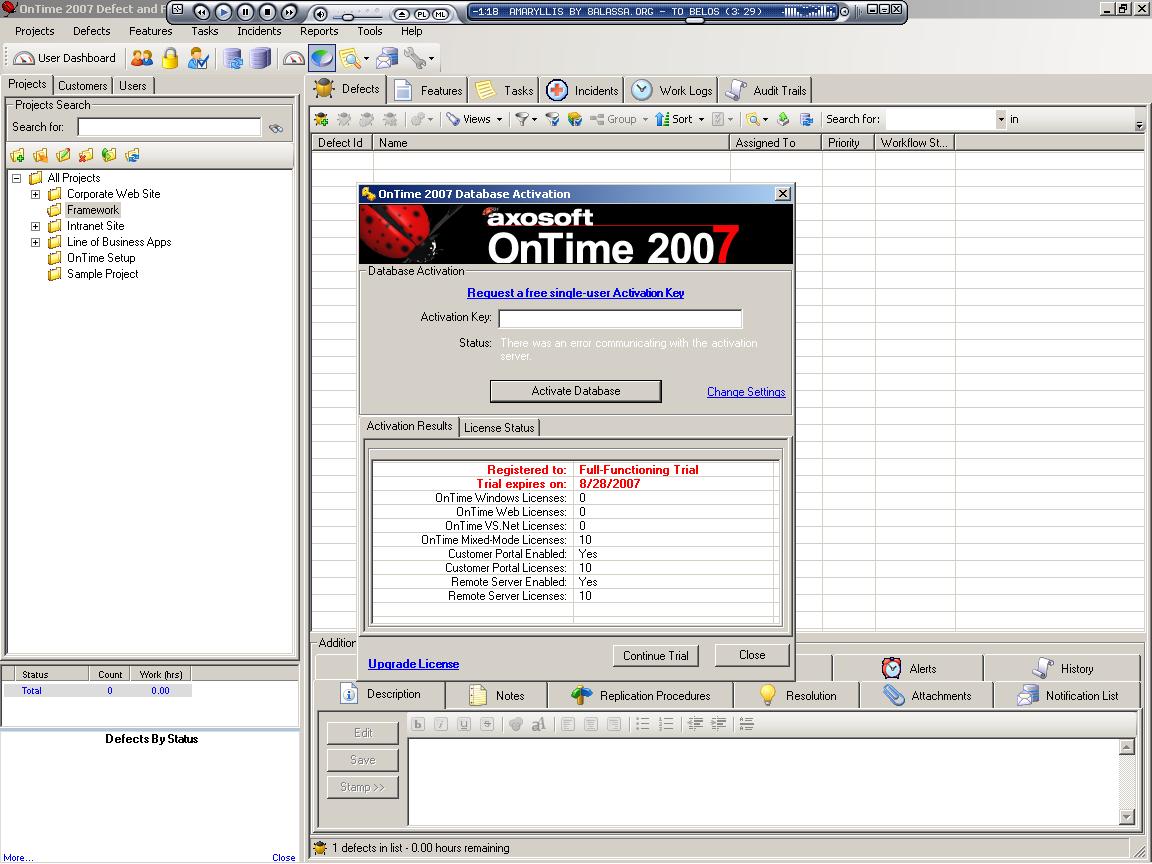
Task: Click the wrench tools toolbar icon
Action: coord(415,58)
